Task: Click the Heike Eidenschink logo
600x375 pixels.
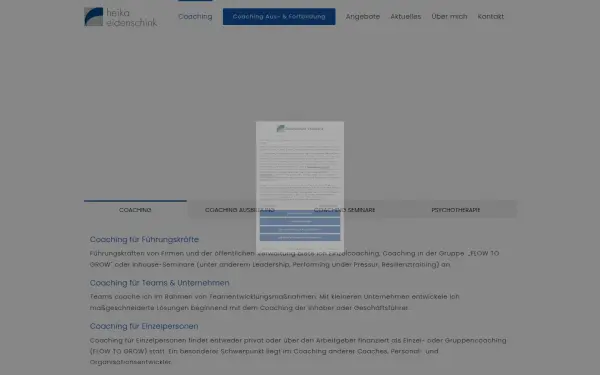Action: (121, 17)
